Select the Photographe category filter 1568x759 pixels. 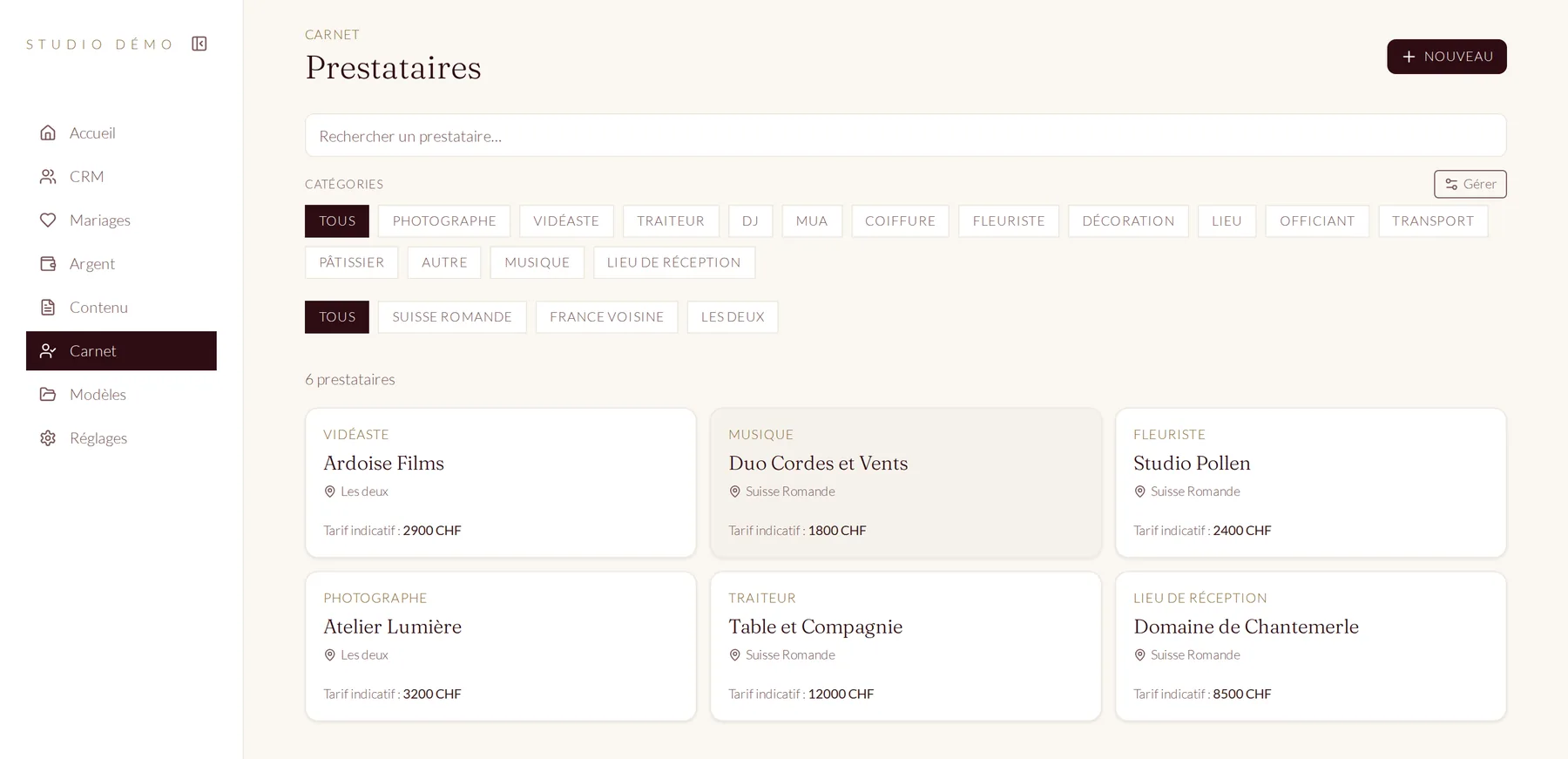(444, 221)
